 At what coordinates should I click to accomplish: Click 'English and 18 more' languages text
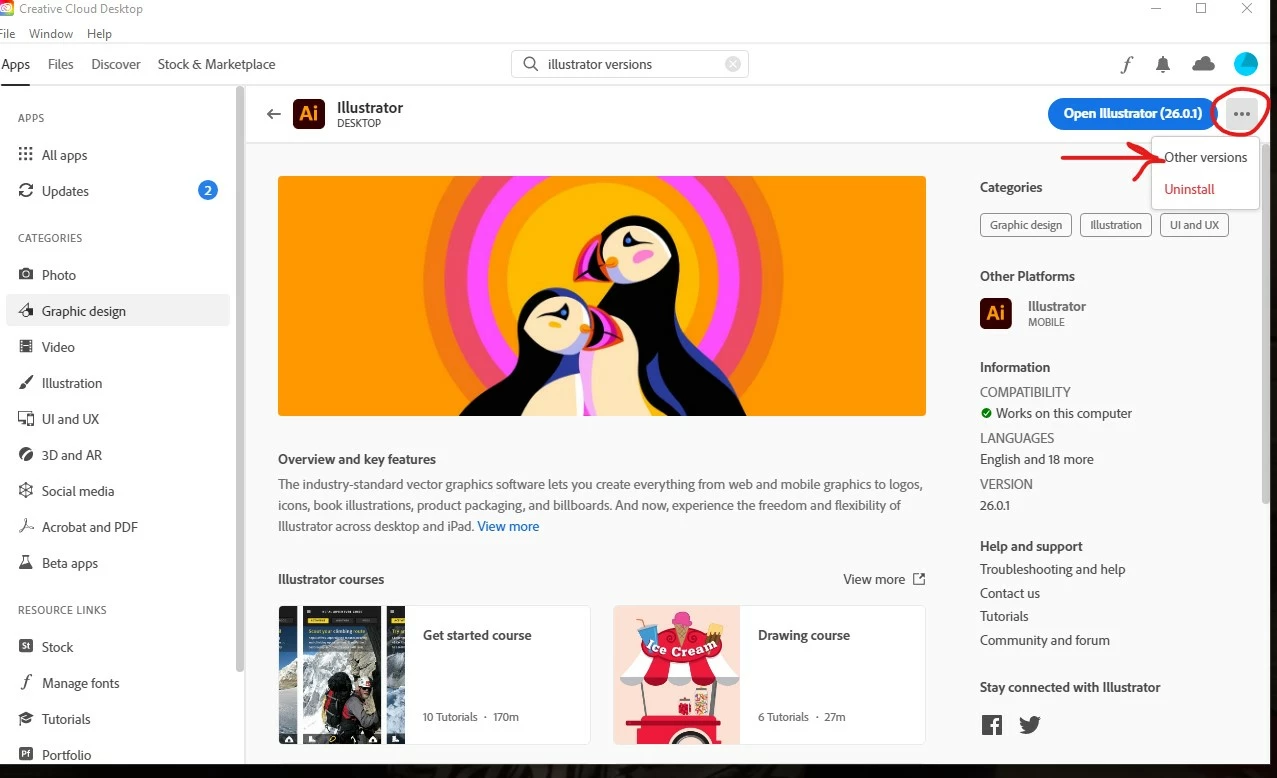click(1037, 459)
